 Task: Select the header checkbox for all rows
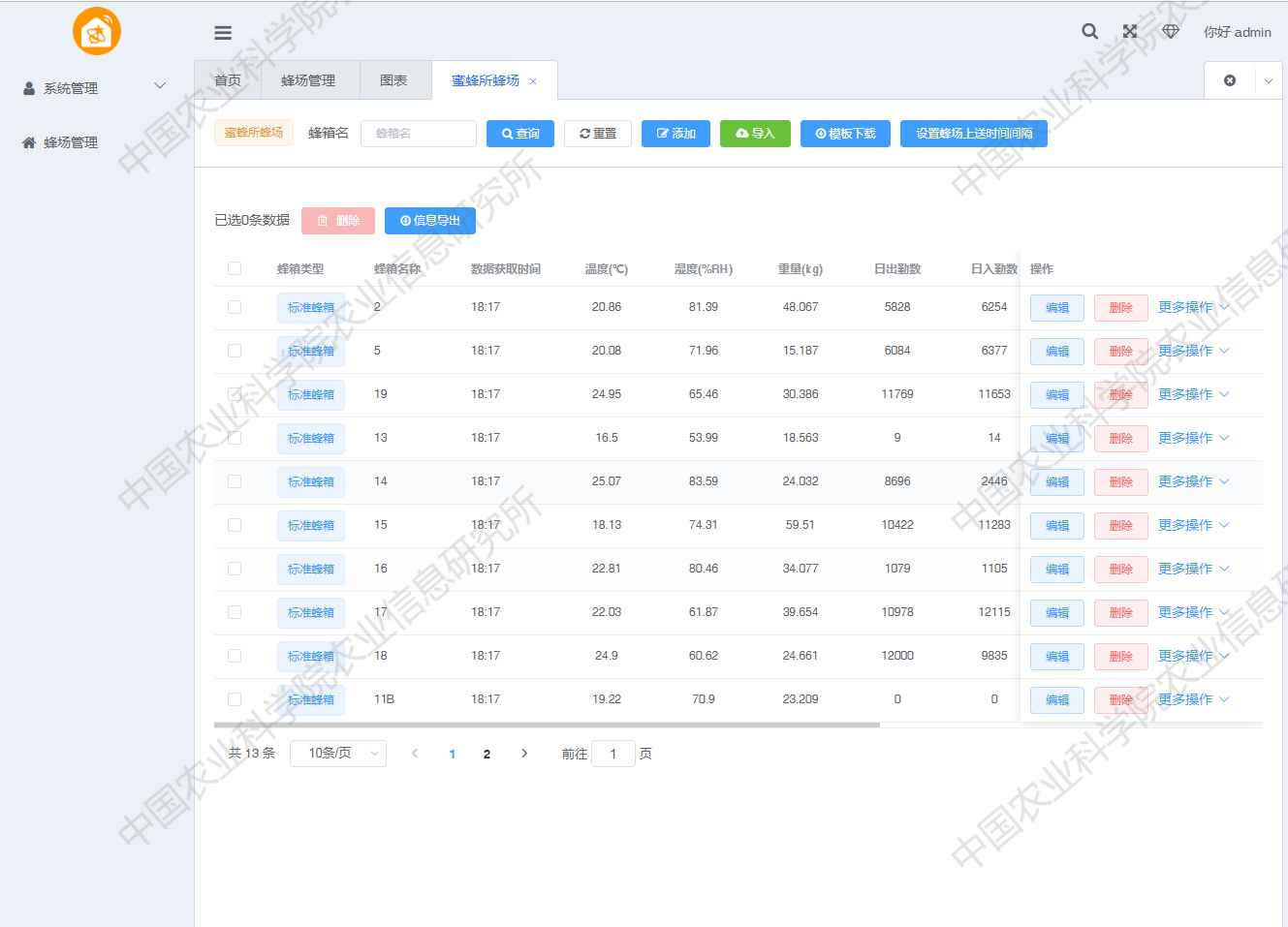pyautogui.click(x=235, y=268)
